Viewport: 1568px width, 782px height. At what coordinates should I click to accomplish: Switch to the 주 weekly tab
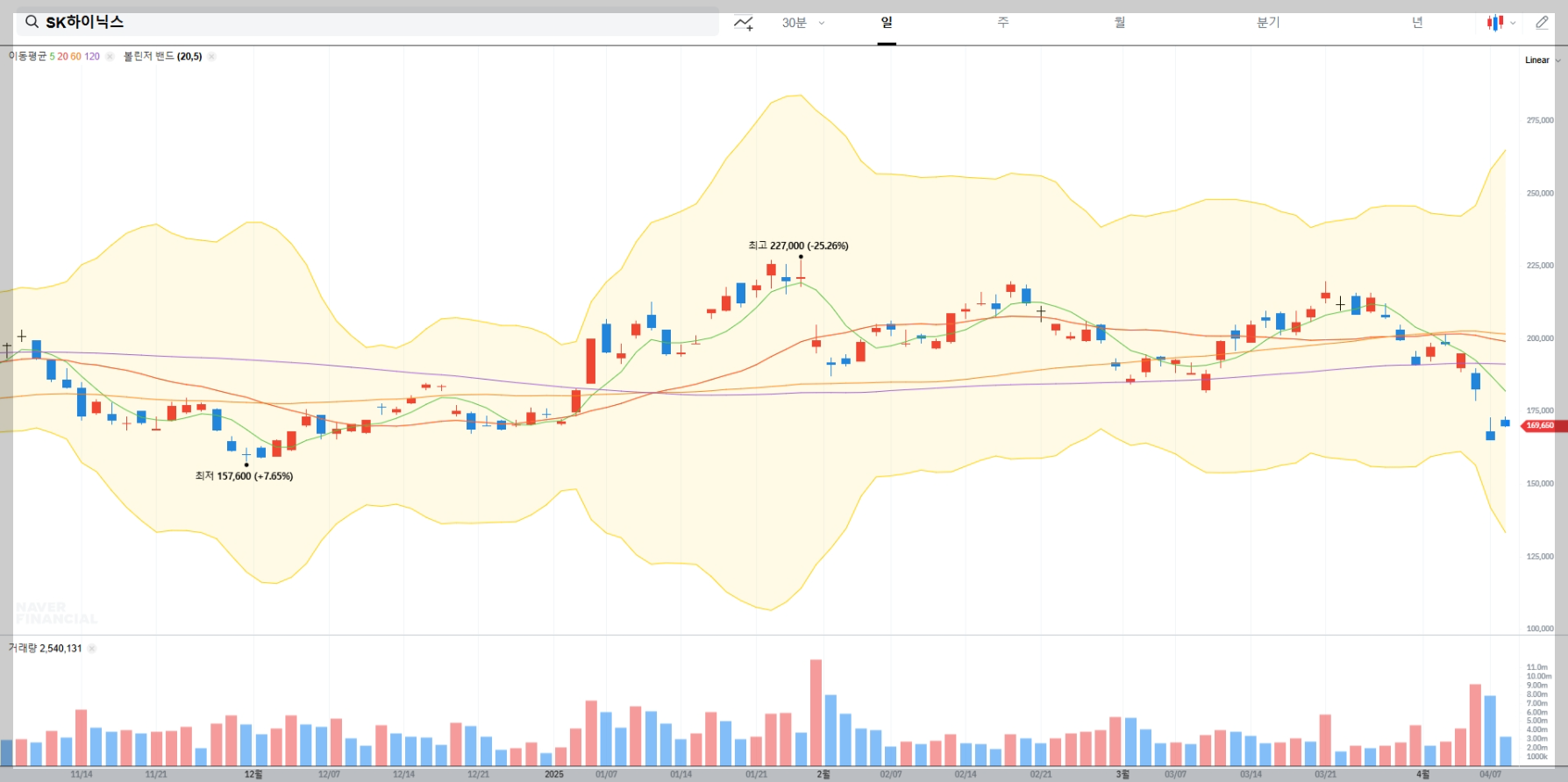(x=1003, y=23)
